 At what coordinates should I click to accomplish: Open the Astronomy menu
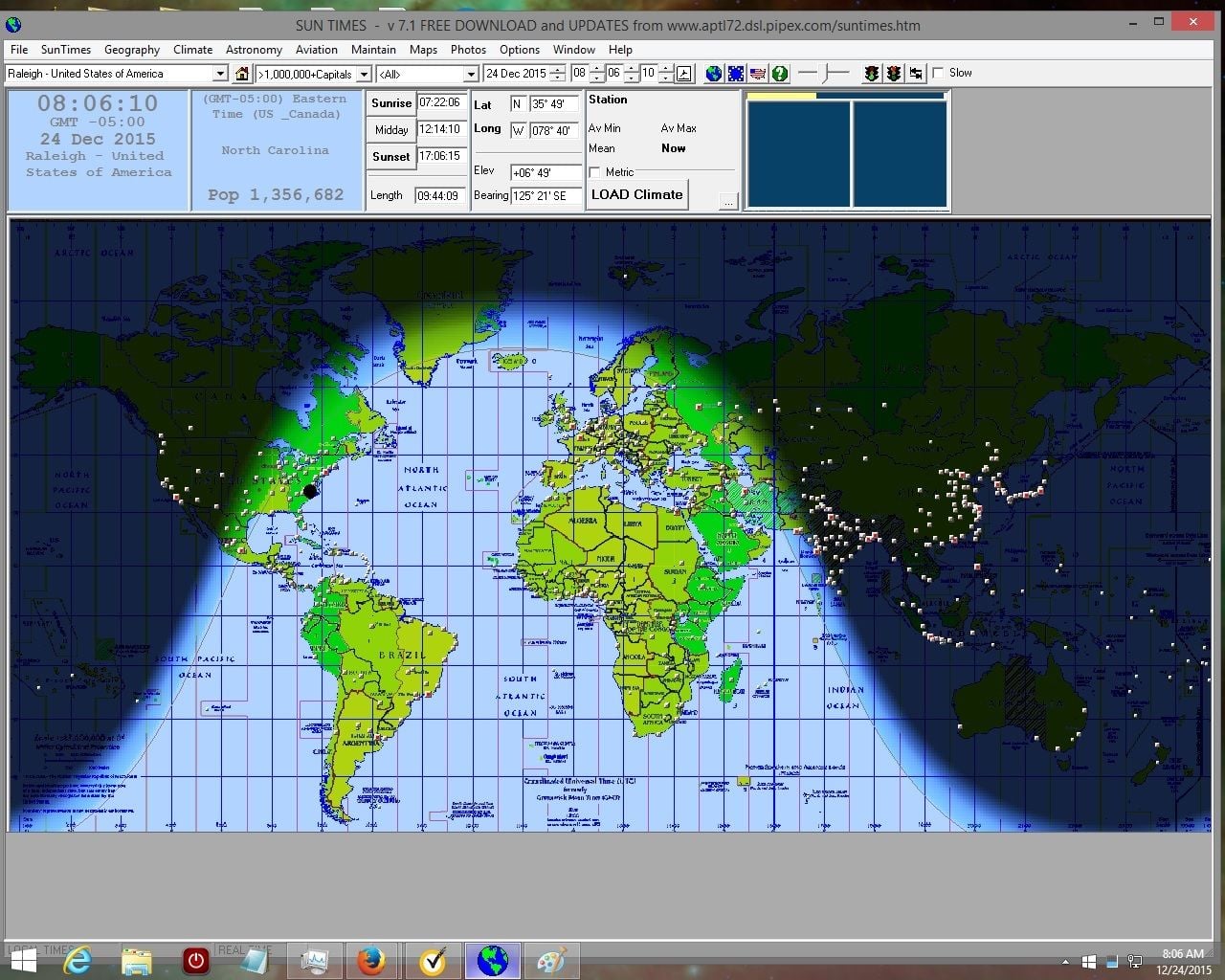tap(254, 50)
